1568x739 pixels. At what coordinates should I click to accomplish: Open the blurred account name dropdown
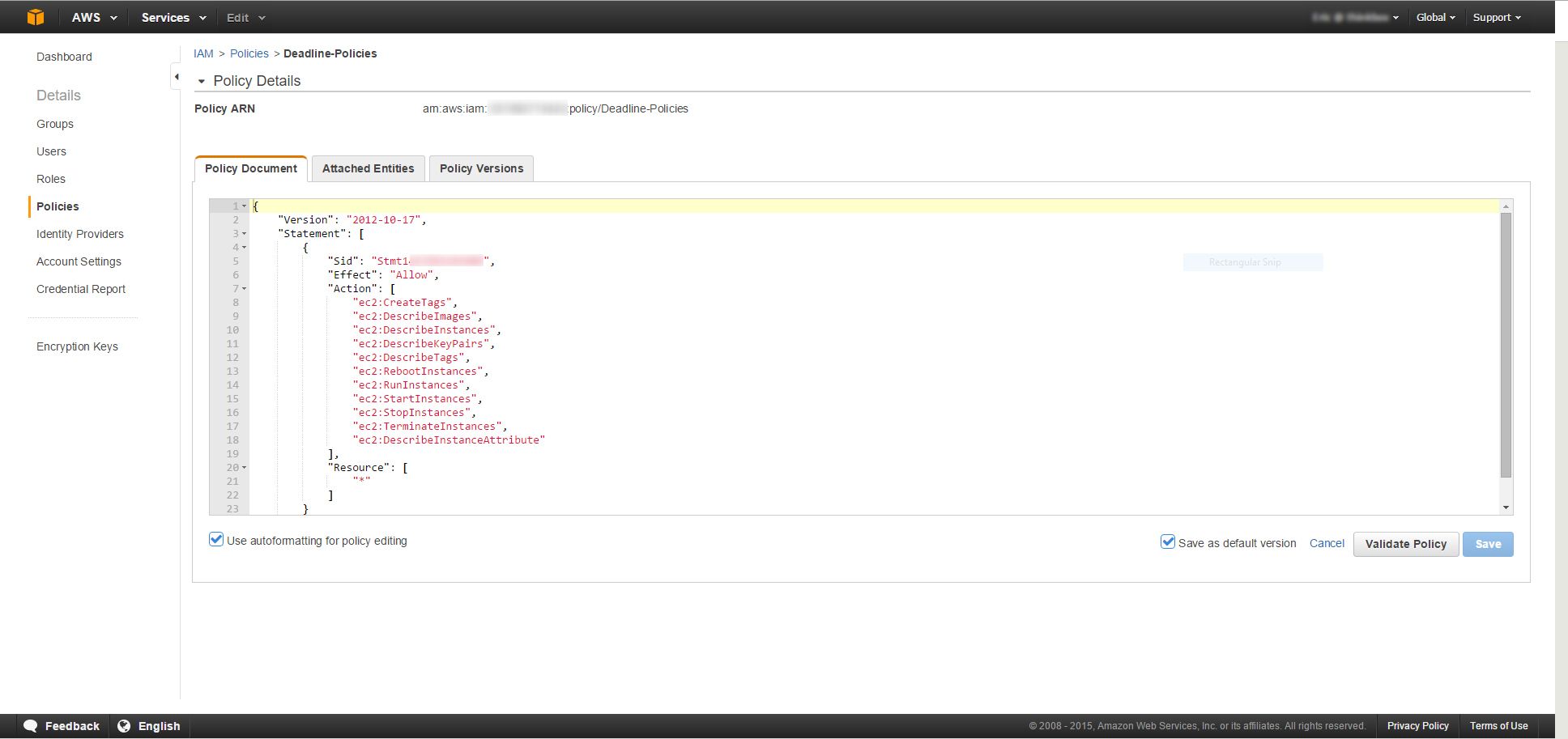[1355, 17]
